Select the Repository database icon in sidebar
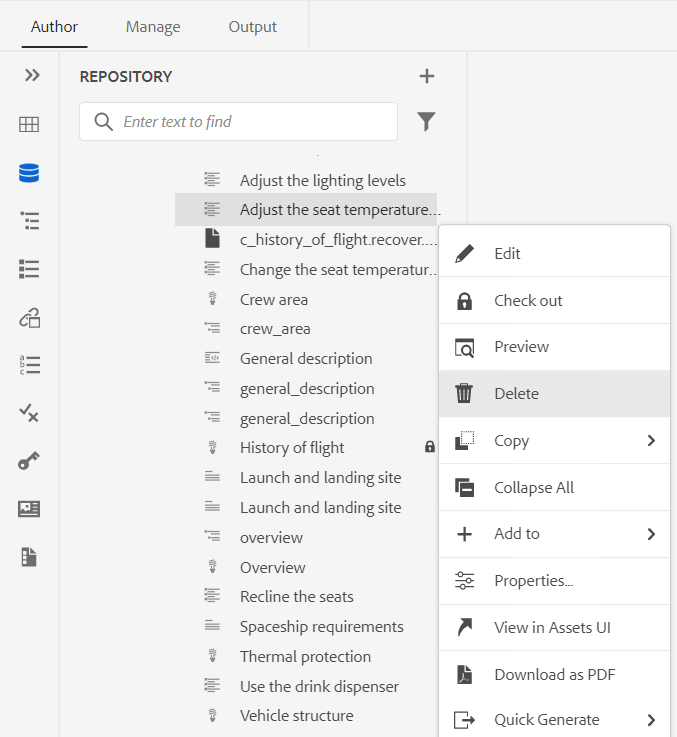 [29, 173]
